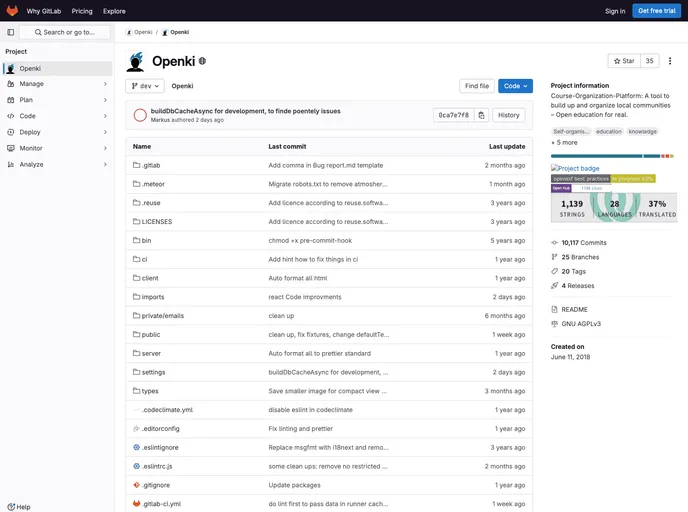
Task: Open the 35 stargazers count
Action: (649, 61)
